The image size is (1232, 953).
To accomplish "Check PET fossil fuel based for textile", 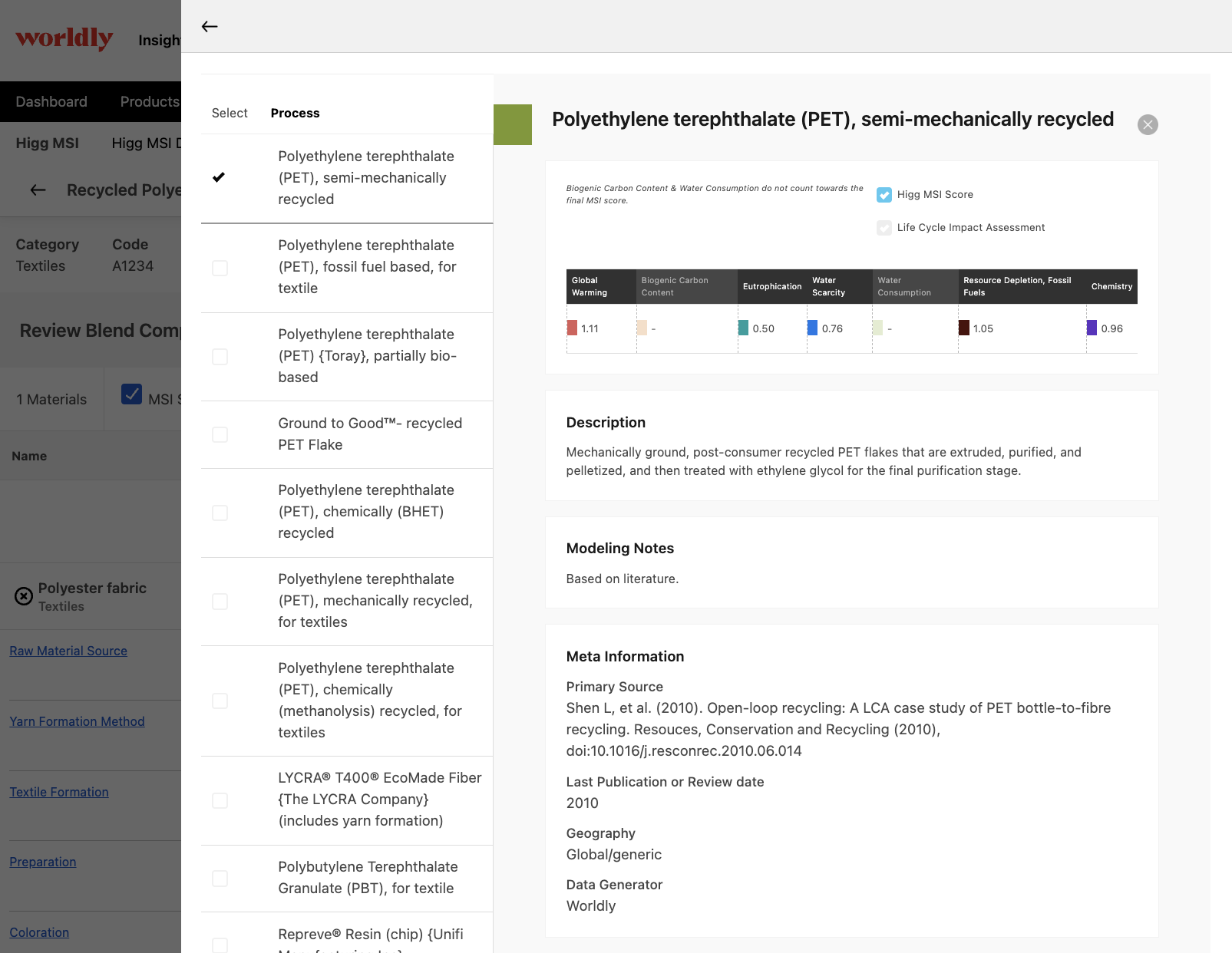I will coord(220,268).
